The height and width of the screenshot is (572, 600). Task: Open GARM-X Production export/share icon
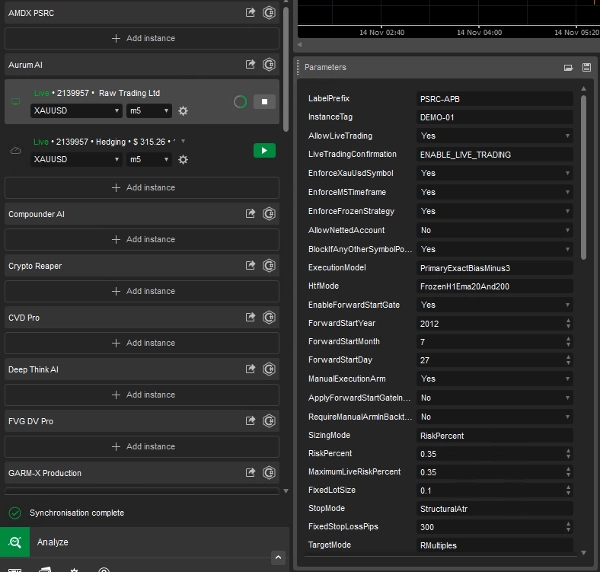[250, 473]
